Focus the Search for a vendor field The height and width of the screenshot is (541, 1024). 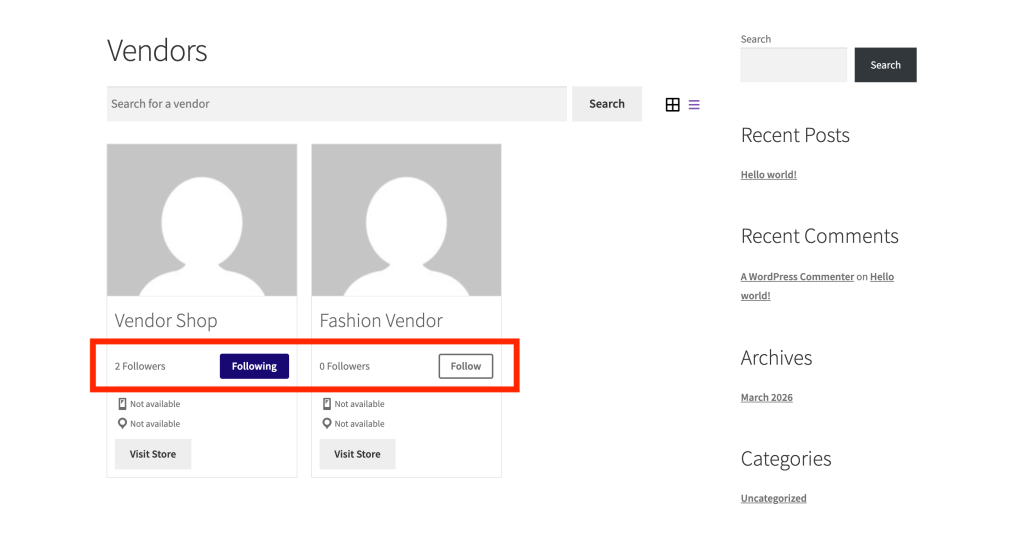pos(336,104)
